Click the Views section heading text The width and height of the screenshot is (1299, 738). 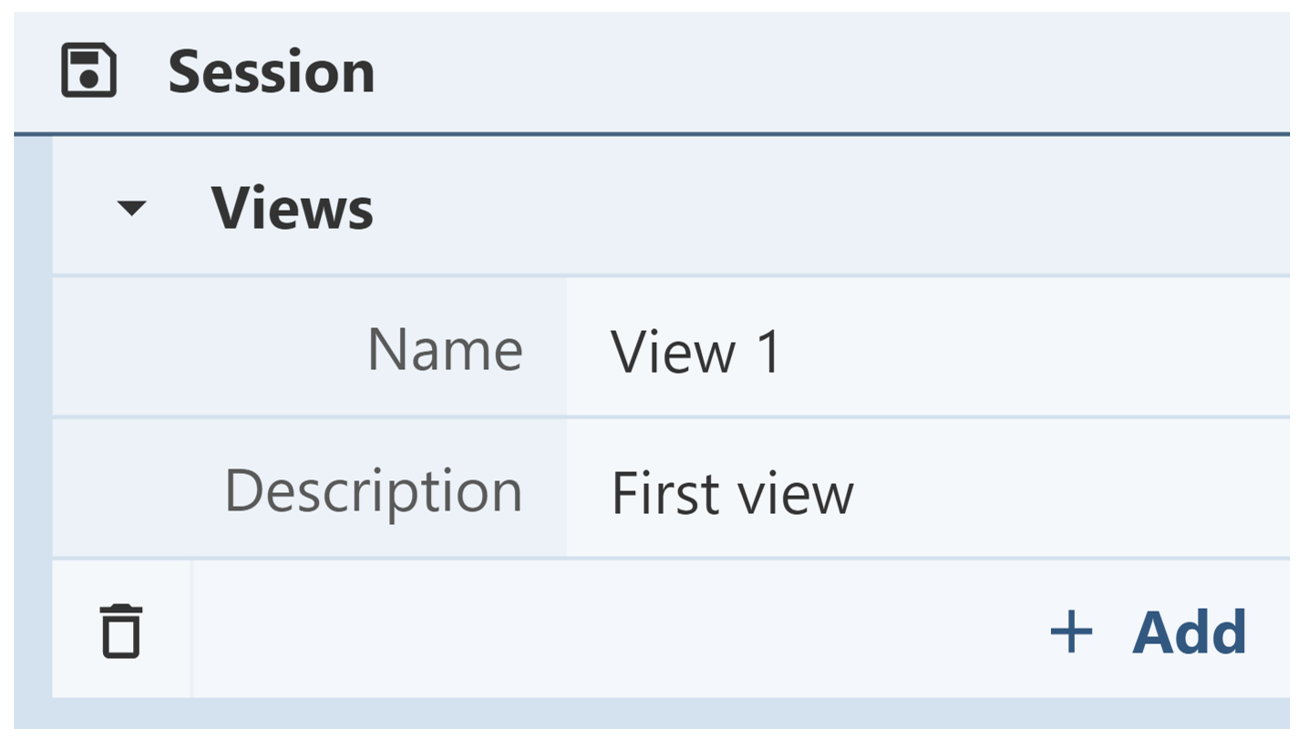[x=292, y=208]
